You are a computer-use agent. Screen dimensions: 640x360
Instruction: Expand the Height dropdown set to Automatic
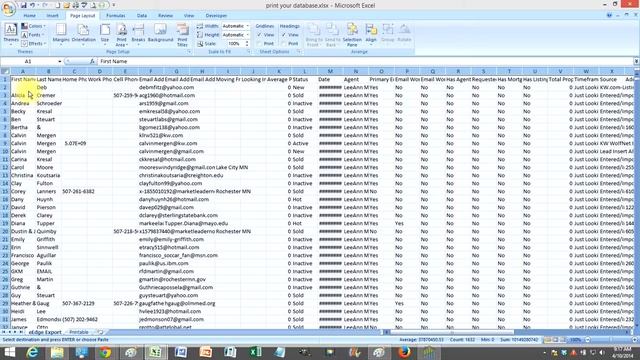pyautogui.click(x=248, y=35)
